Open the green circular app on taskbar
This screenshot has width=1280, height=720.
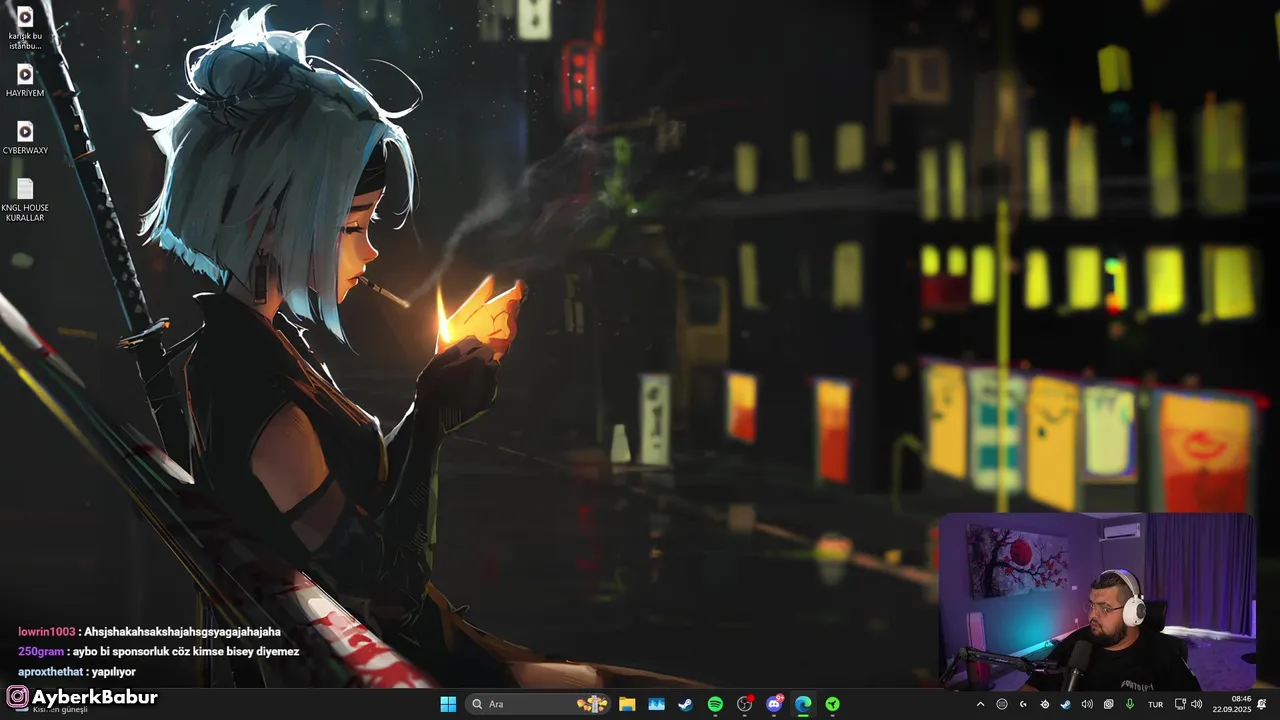832,704
